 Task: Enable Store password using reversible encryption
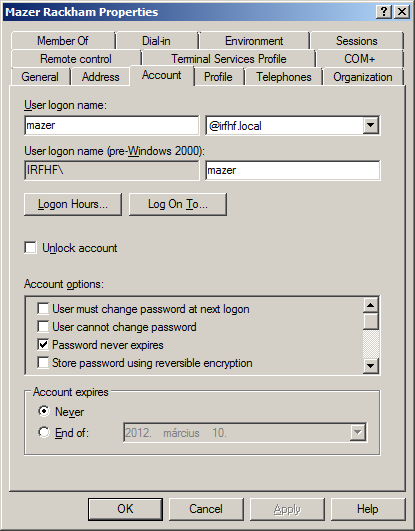pos(43,363)
